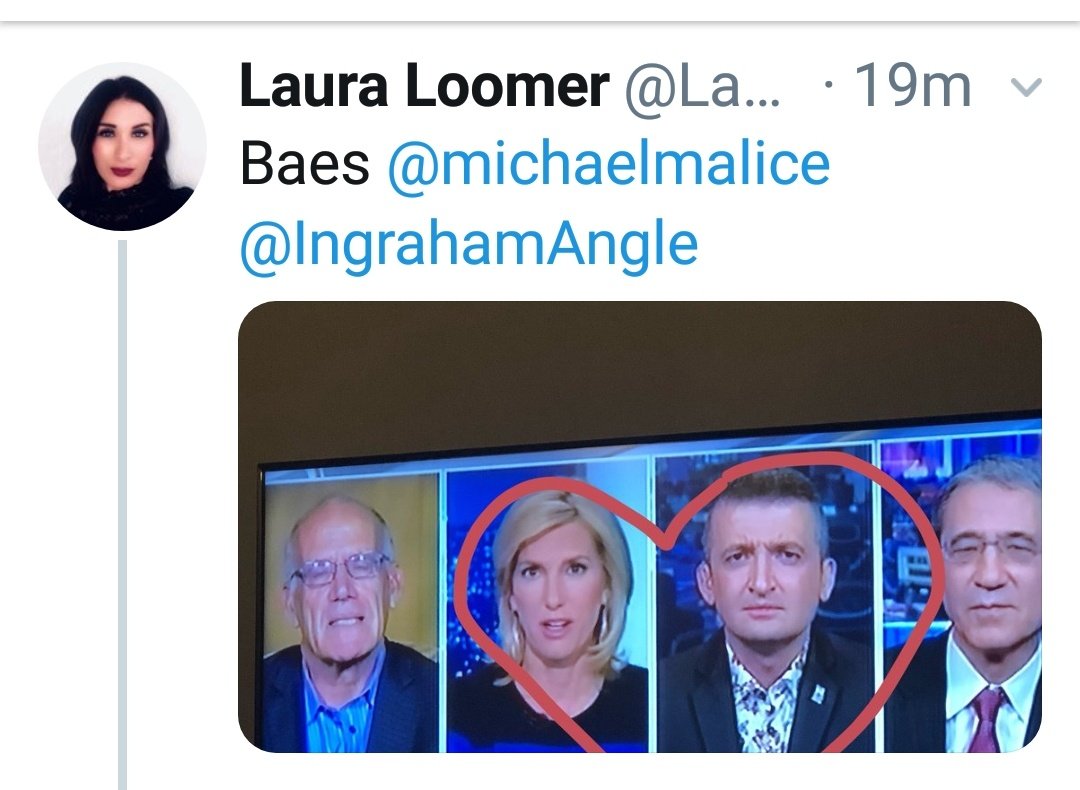Click the tweet text word Baes
1080x790 pixels.
(305, 165)
